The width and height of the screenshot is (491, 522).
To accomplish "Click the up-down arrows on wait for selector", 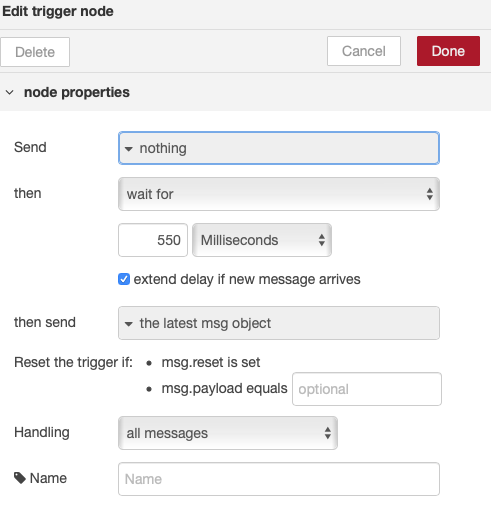I will (430, 194).
